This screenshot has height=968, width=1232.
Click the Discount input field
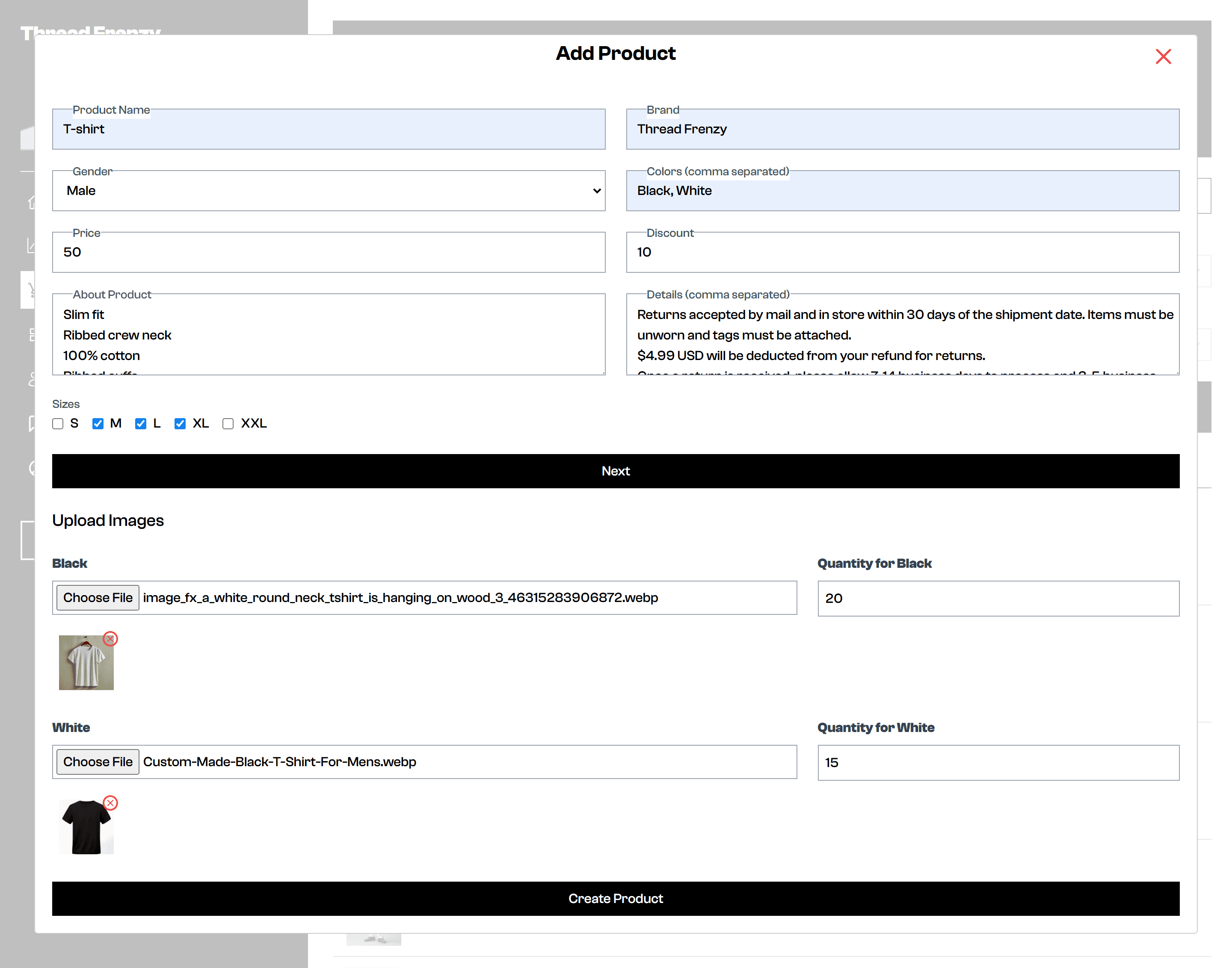coord(902,253)
